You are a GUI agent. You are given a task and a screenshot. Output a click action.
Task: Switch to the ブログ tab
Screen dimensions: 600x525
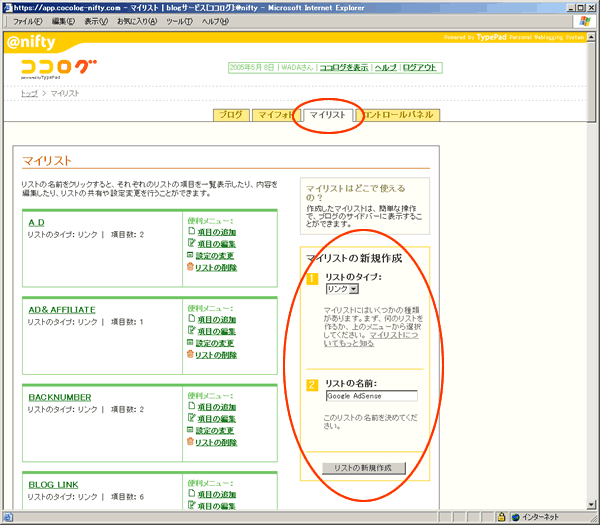[230, 115]
